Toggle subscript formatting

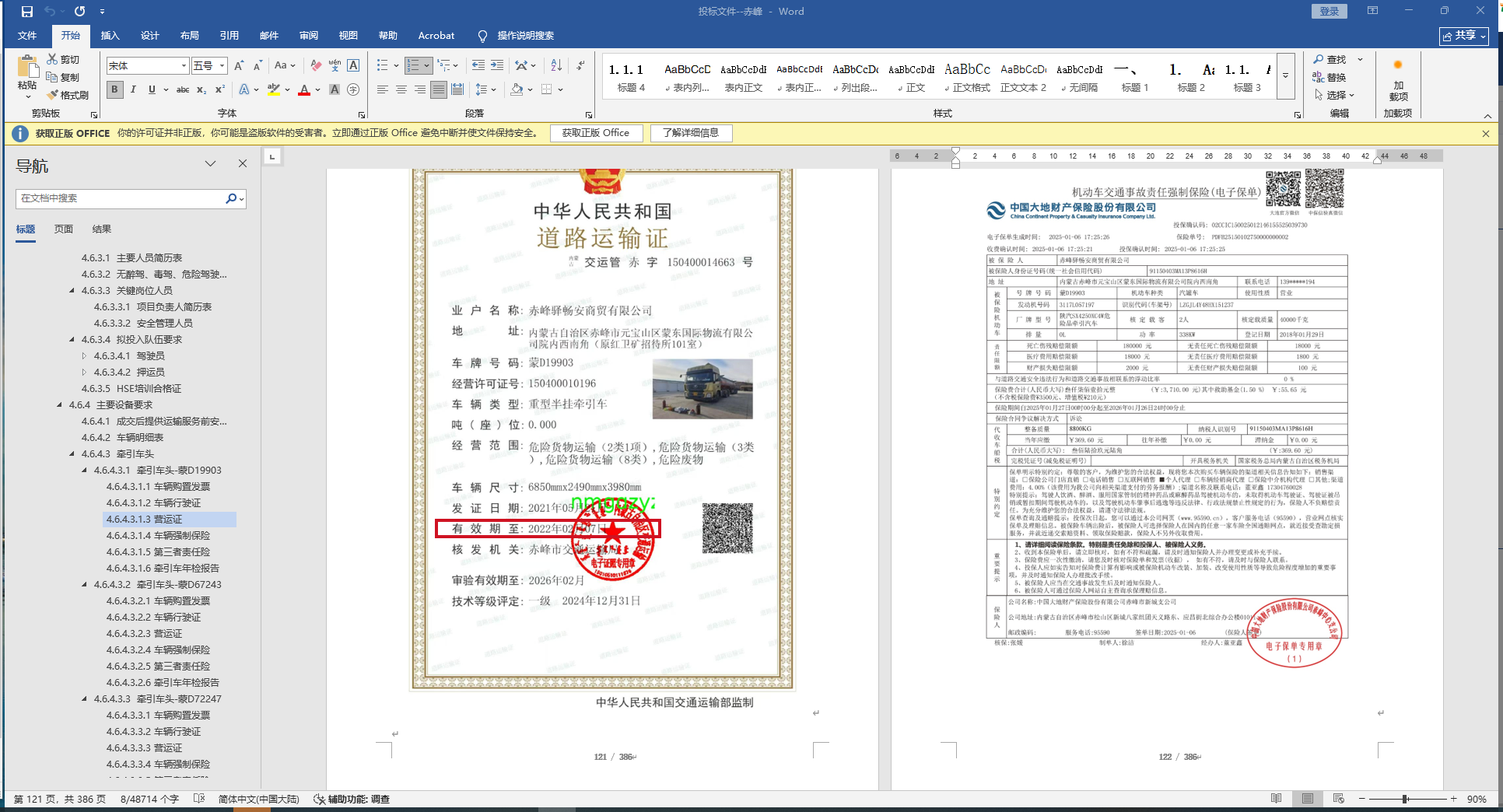pos(201,89)
